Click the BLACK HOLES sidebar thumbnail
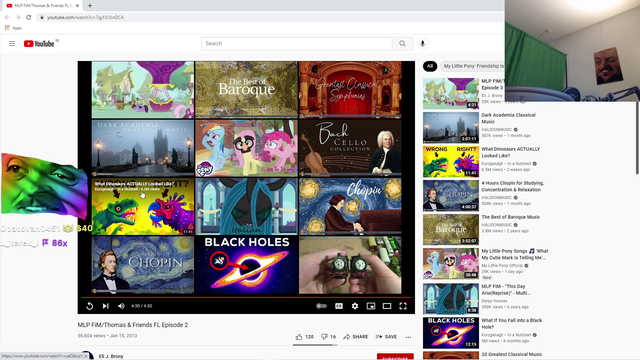Screen dimensions: 640x360 click(x=451, y=333)
